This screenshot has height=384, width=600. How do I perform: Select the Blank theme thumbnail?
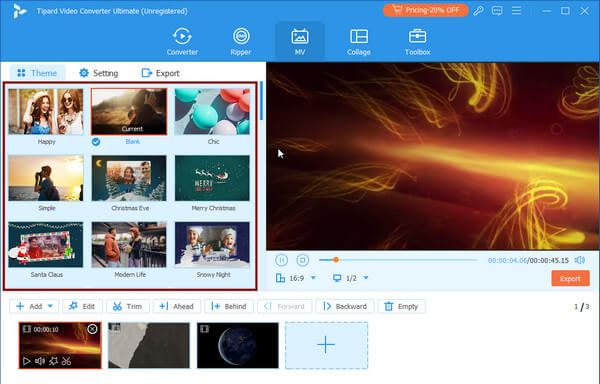129,112
